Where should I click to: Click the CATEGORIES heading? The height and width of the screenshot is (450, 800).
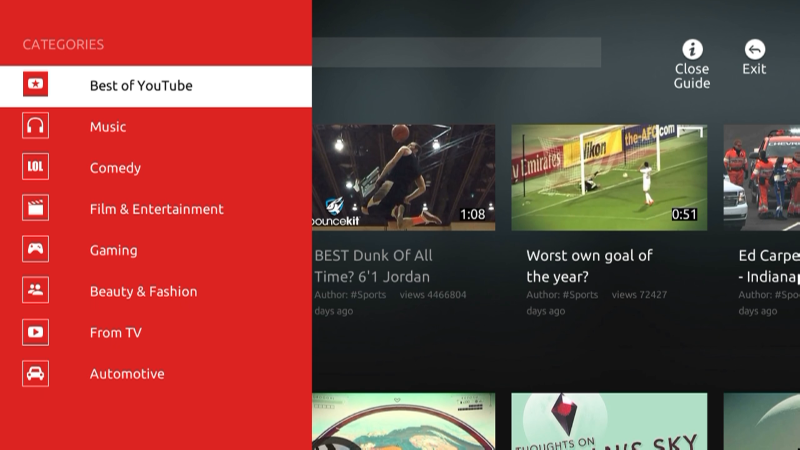(x=63, y=44)
